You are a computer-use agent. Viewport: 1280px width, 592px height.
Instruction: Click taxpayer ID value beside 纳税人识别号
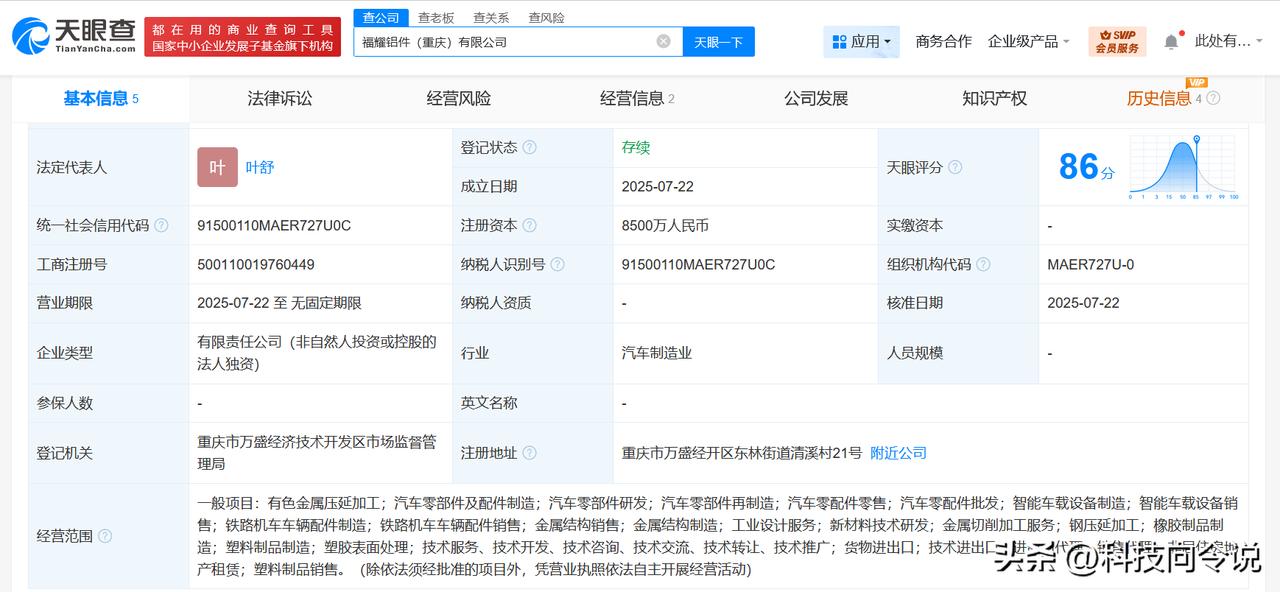click(x=698, y=265)
